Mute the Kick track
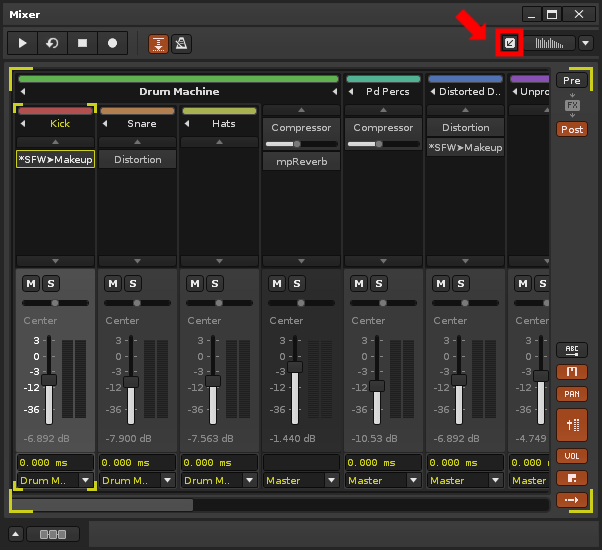Screen dimensions: 602x550 click(x=31, y=284)
